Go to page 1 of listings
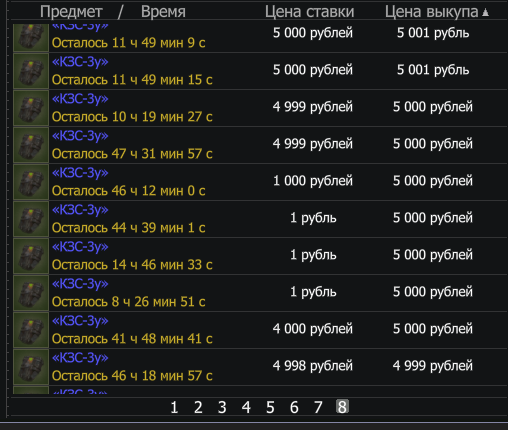The image size is (508, 430). pos(174,407)
